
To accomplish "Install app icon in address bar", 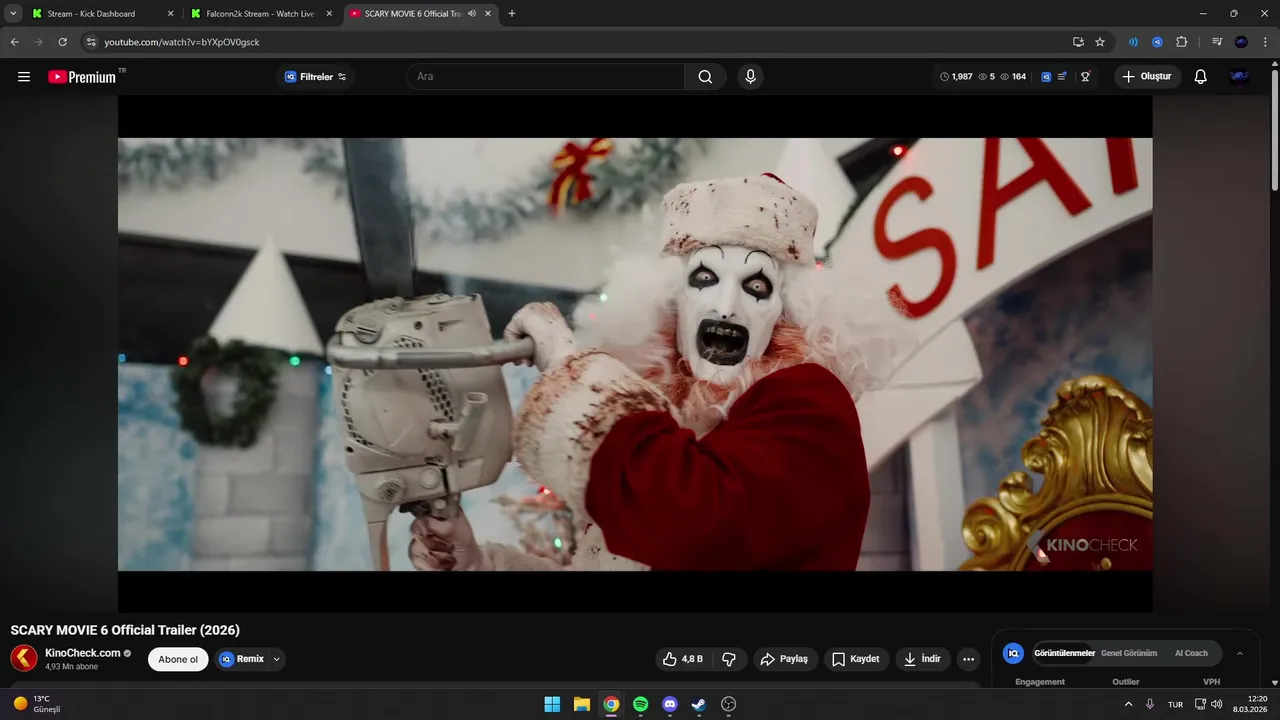I will [x=1078, y=42].
